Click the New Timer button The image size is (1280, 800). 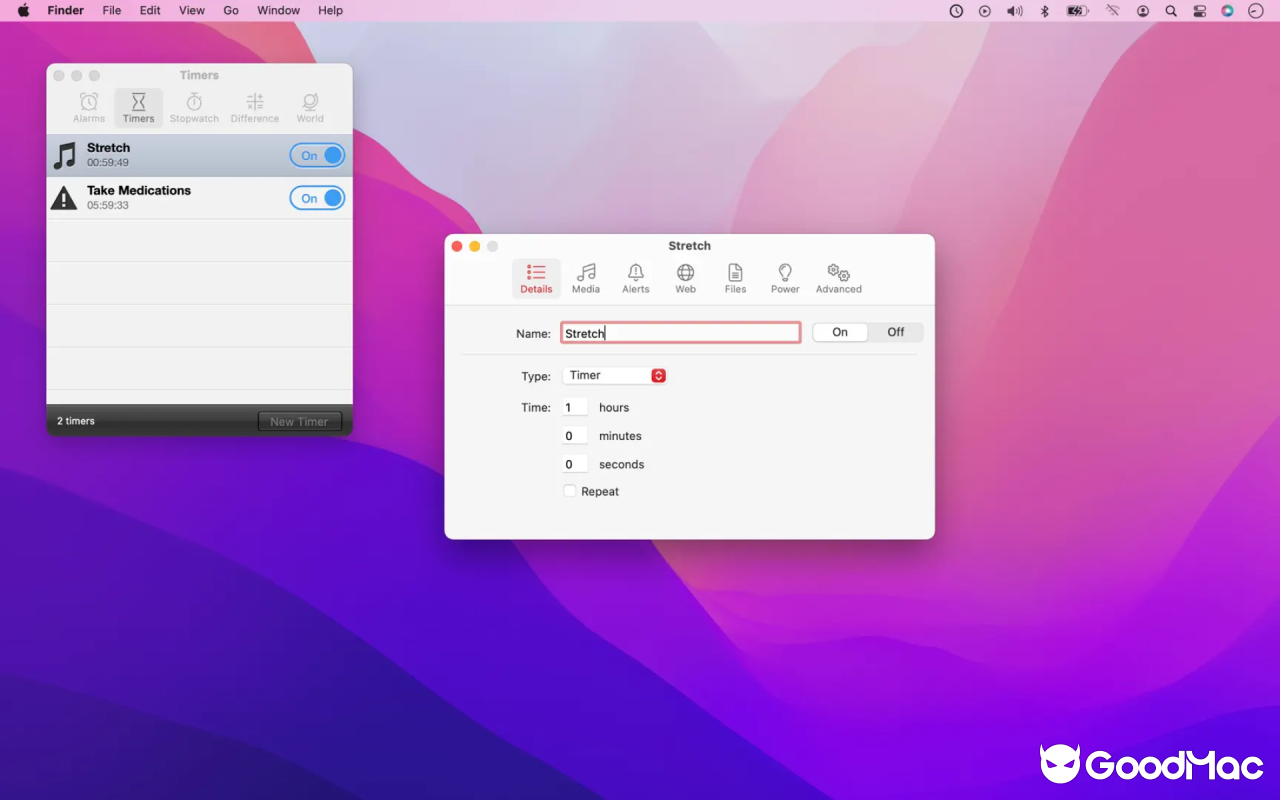click(300, 421)
